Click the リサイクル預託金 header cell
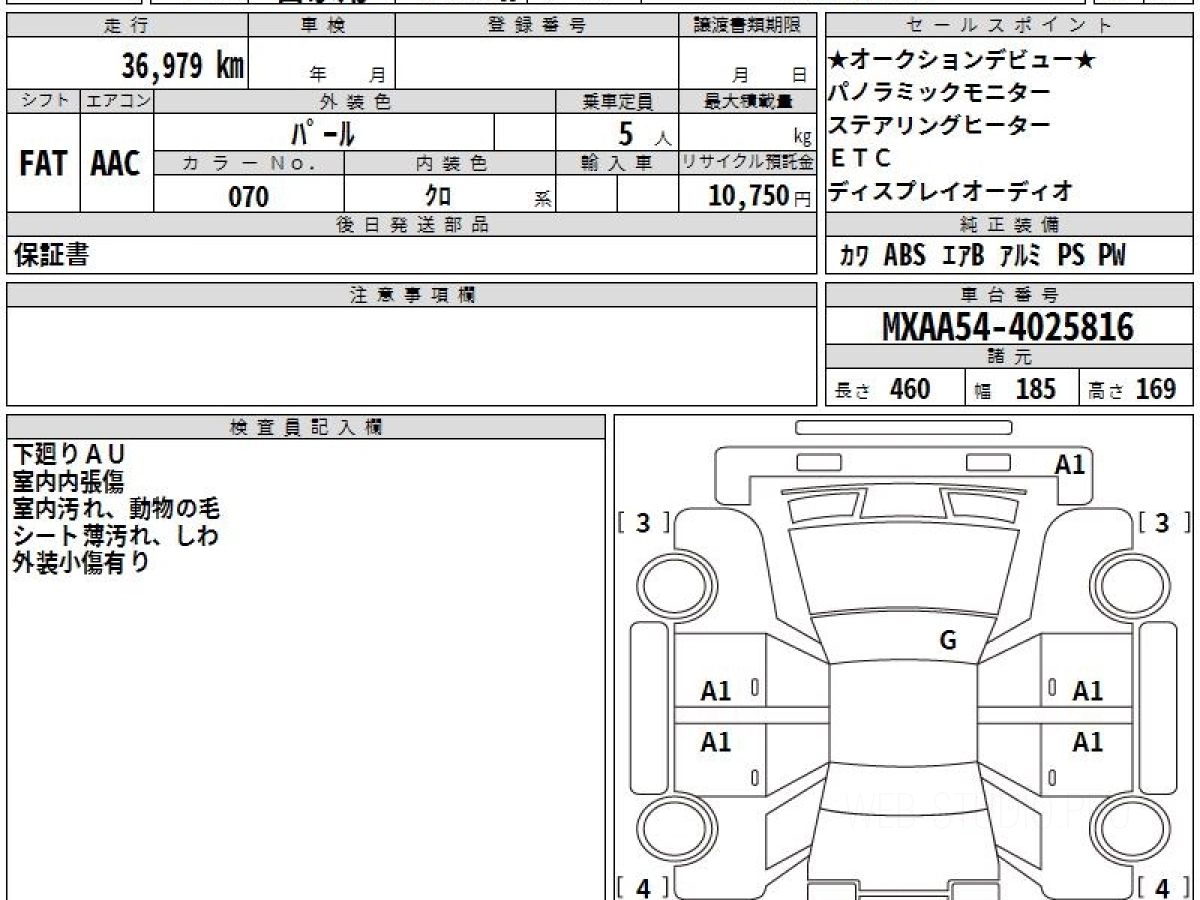The width and height of the screenshot is (1200, 900). pyautogui.click(x=747, y=163)
